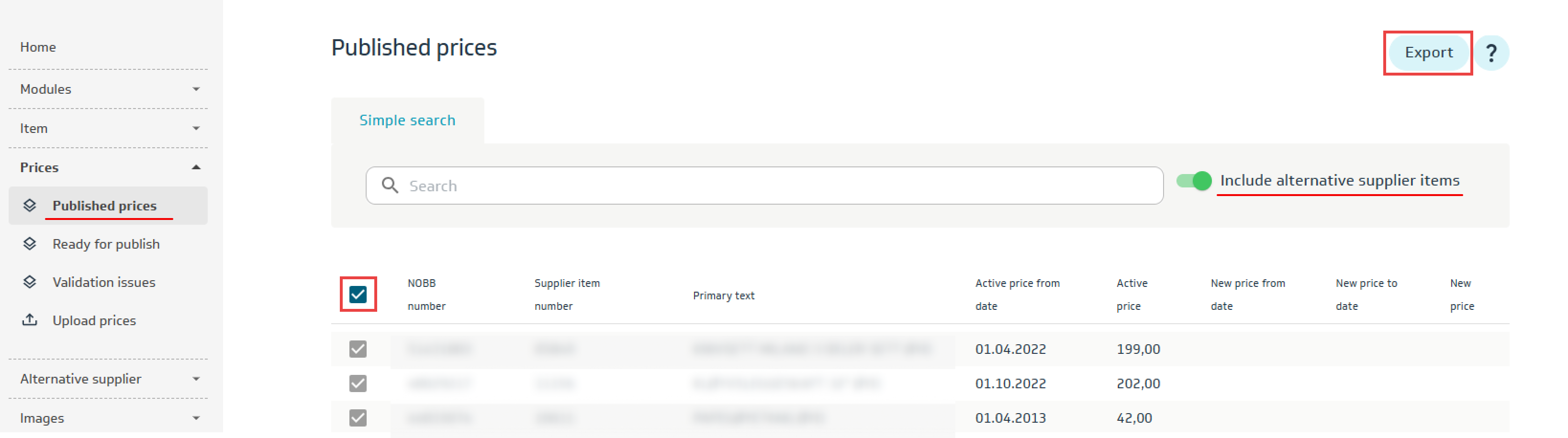The image size is (1568, 438).
Task: Click the Upload prices upload icon
Action: tap(29, 320)
